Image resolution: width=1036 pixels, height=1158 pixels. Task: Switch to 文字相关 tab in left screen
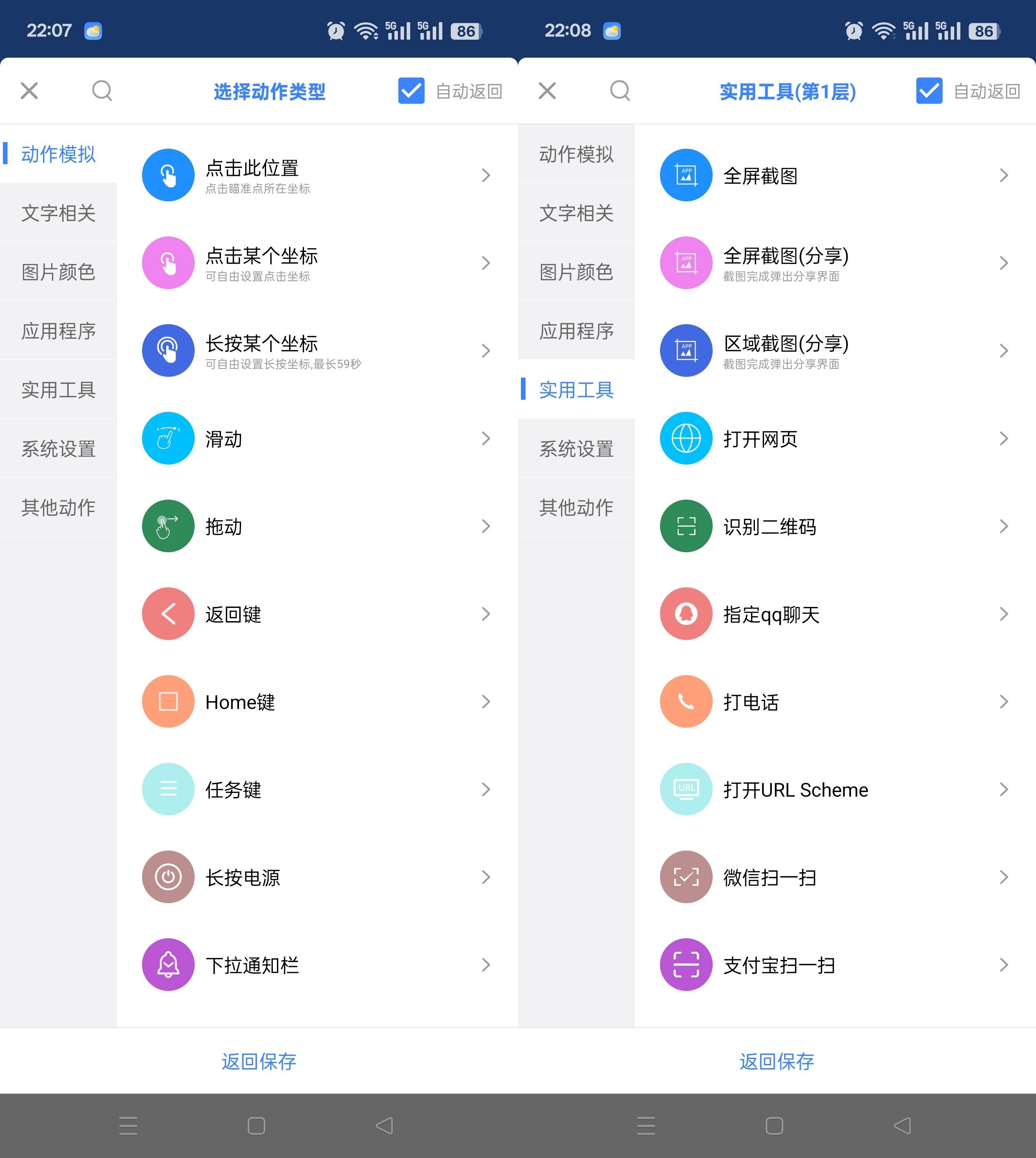point(58,213)
